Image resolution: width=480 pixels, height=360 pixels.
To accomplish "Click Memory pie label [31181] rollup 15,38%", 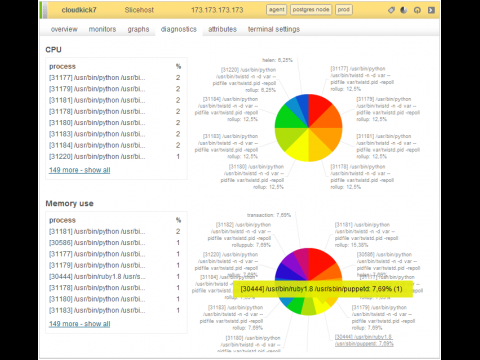I will (366, 235).
